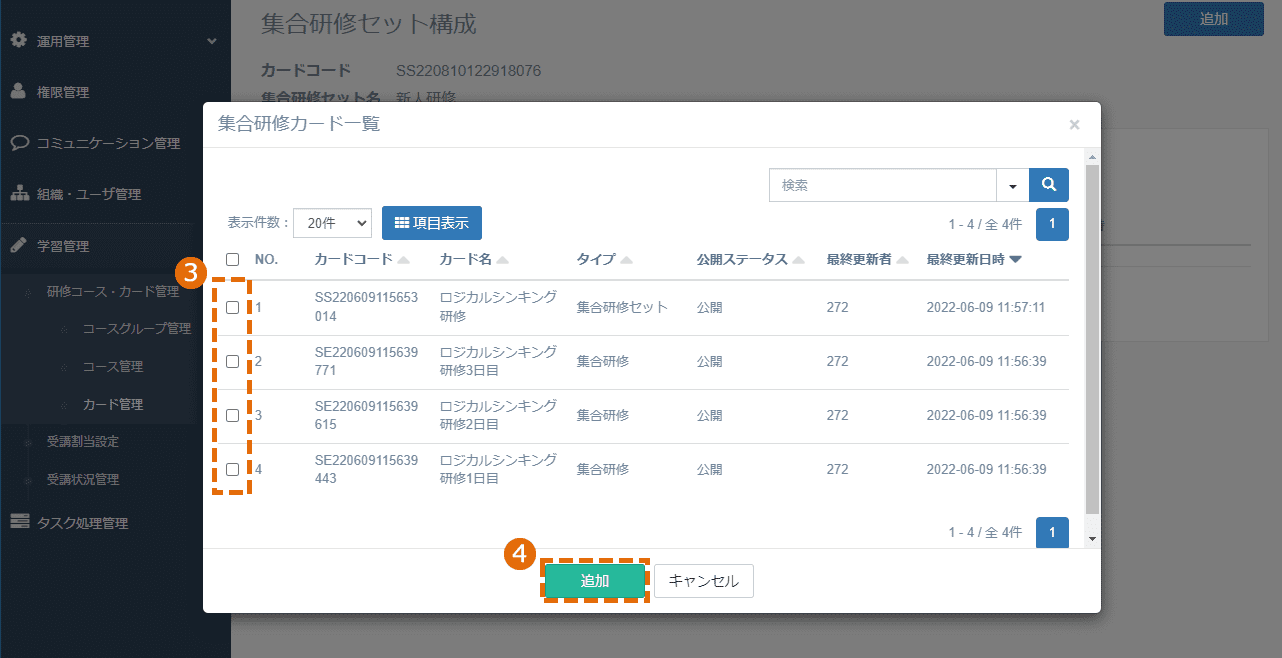
Task: Sort by カードコード column
Action: pos(362,259)
